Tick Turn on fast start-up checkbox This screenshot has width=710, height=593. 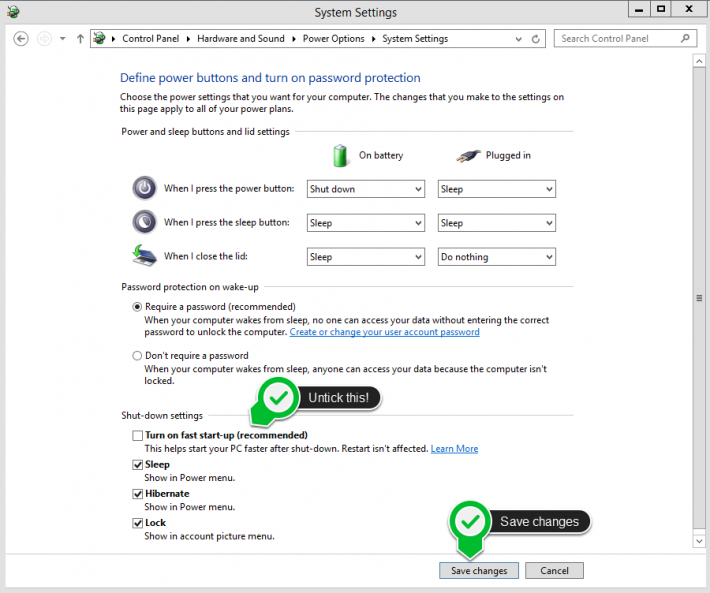pyautogui.click(x=137, y=435)
